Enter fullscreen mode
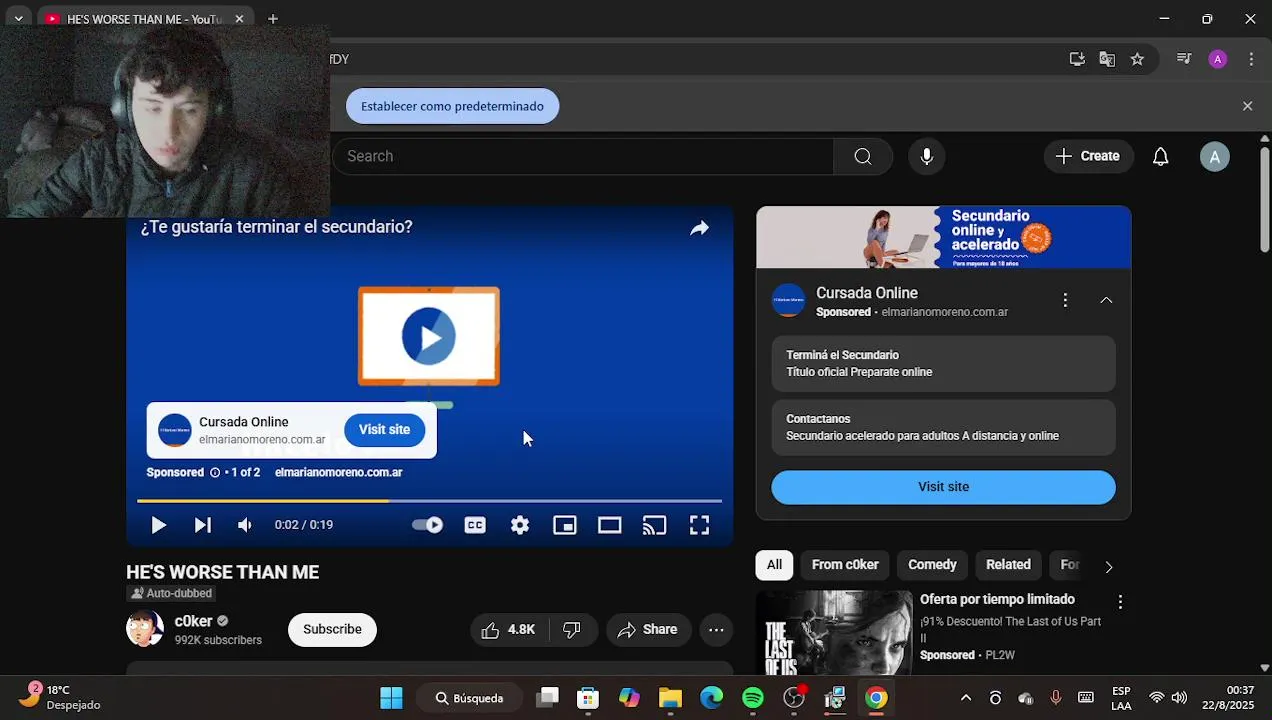 coord(700,525)
